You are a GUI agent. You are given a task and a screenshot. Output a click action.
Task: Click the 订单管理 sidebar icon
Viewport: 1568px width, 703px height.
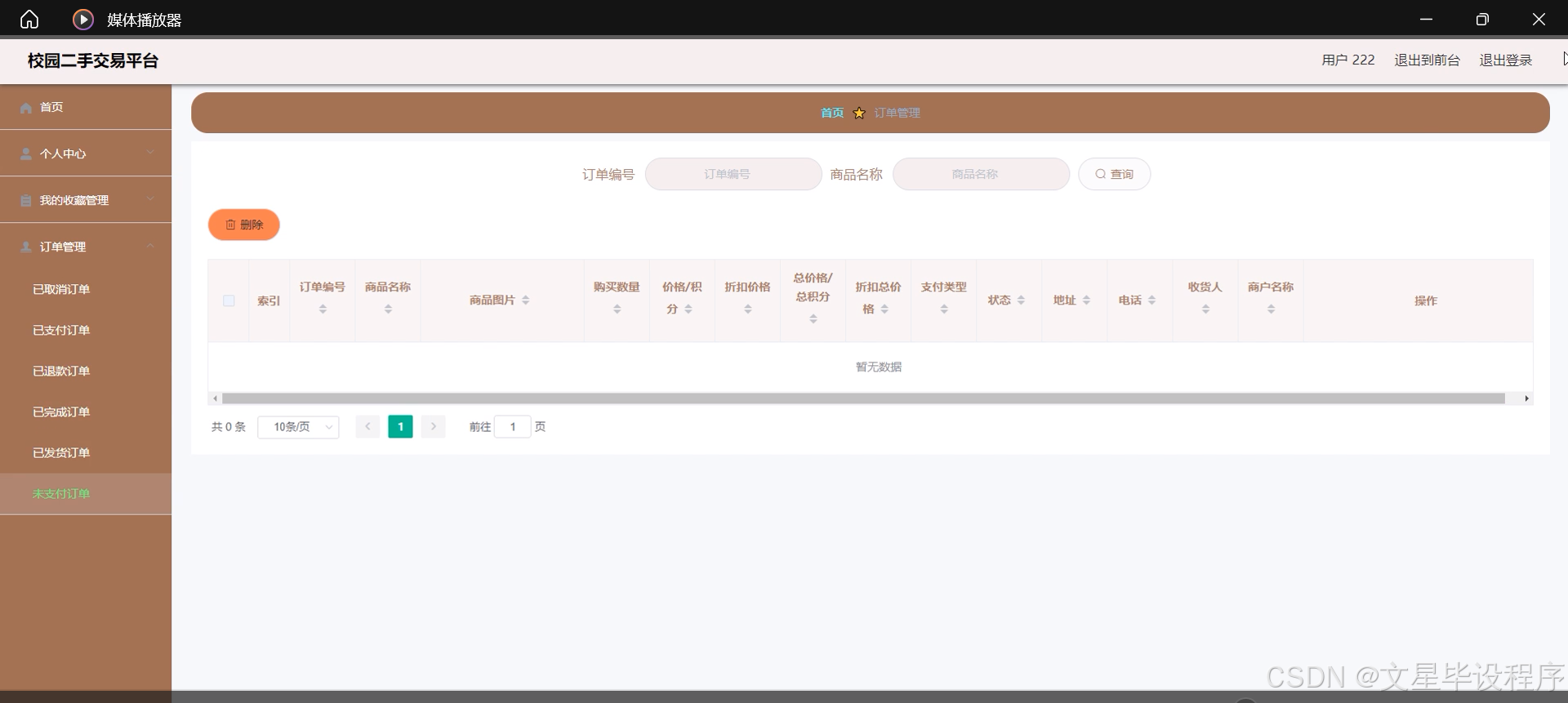26,247
